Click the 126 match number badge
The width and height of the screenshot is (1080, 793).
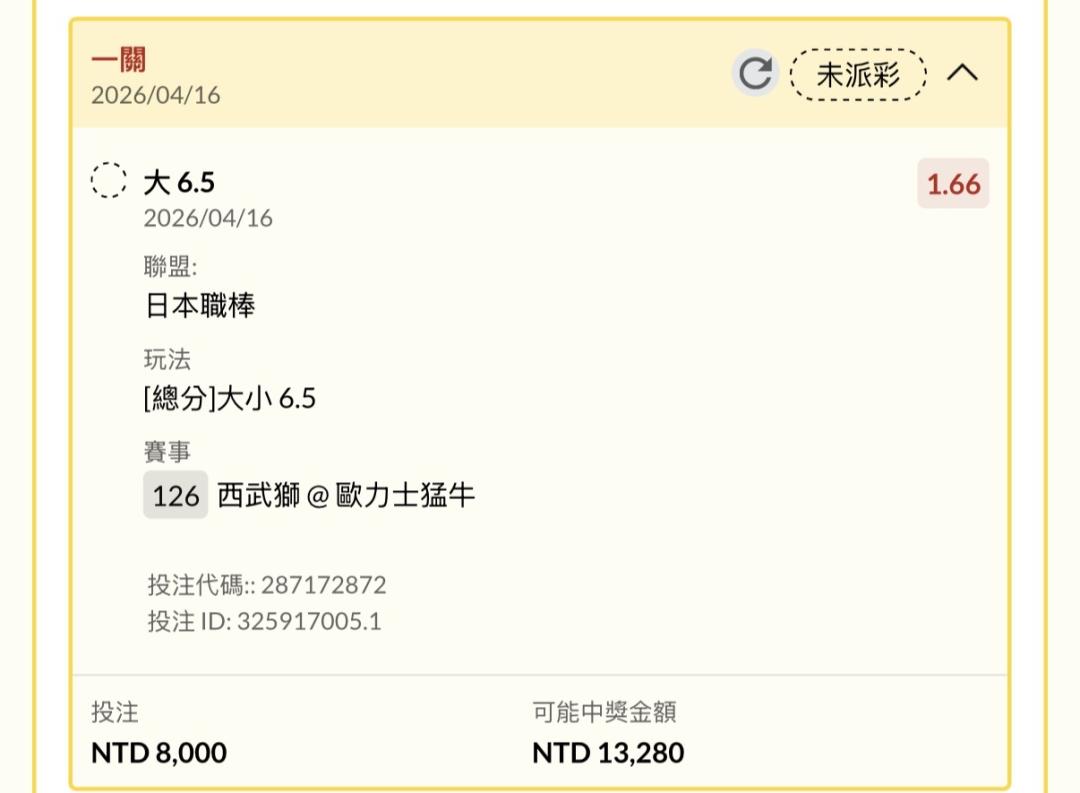click(x=176, y=495)
